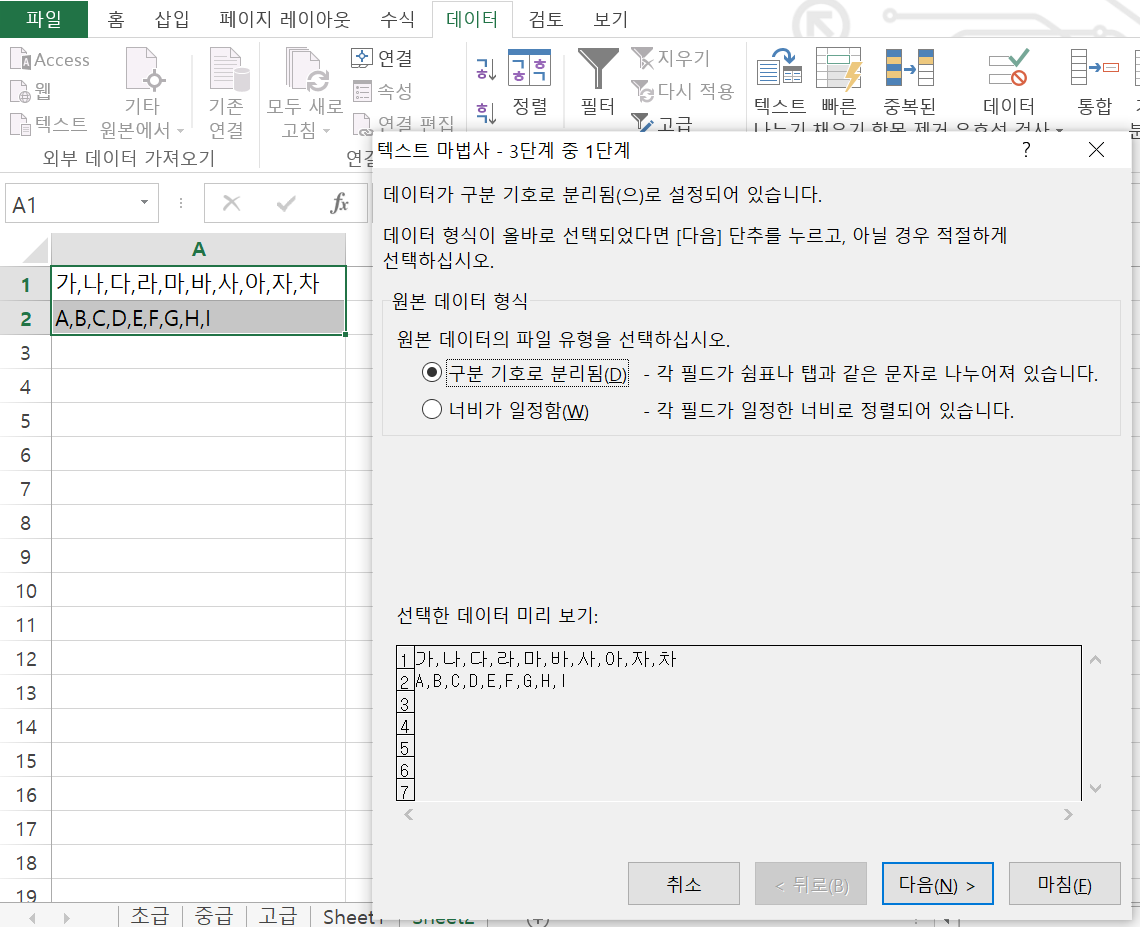
Task: Click formula bar cancel X icon
Action: click(231, 204)
